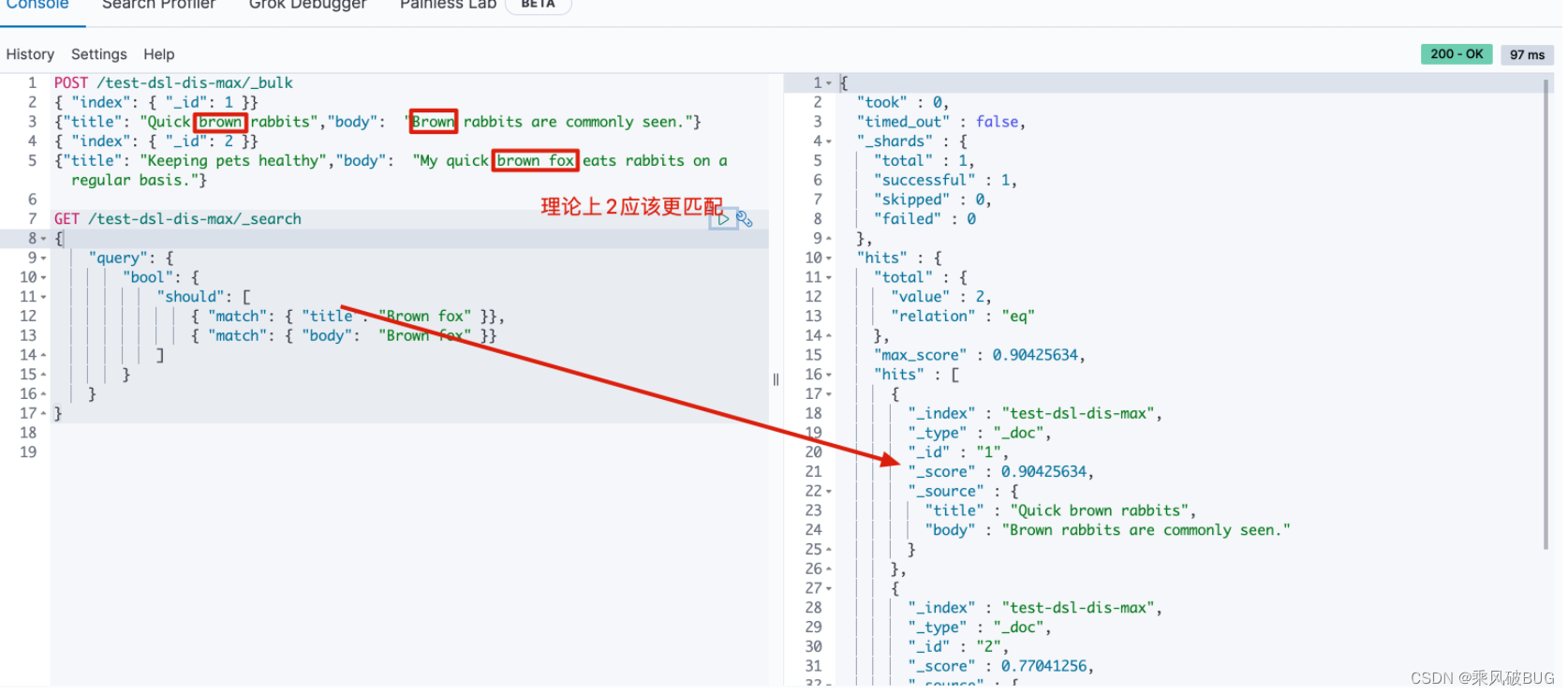
Task: Switch to the Search Profiler tab
Action: point(158,5)
